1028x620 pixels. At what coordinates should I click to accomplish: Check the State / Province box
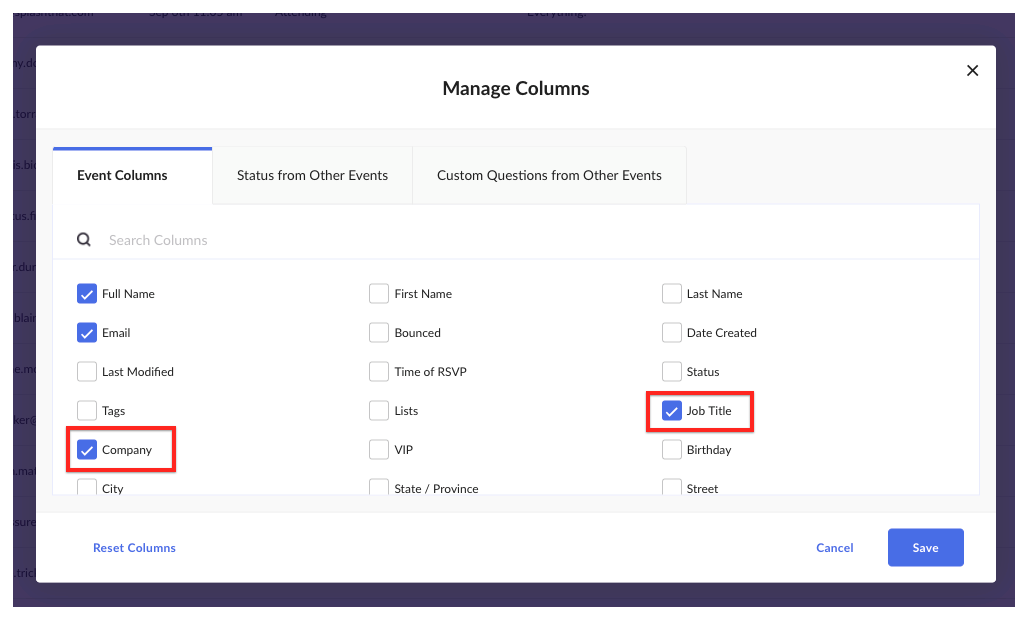coord(379,487)
